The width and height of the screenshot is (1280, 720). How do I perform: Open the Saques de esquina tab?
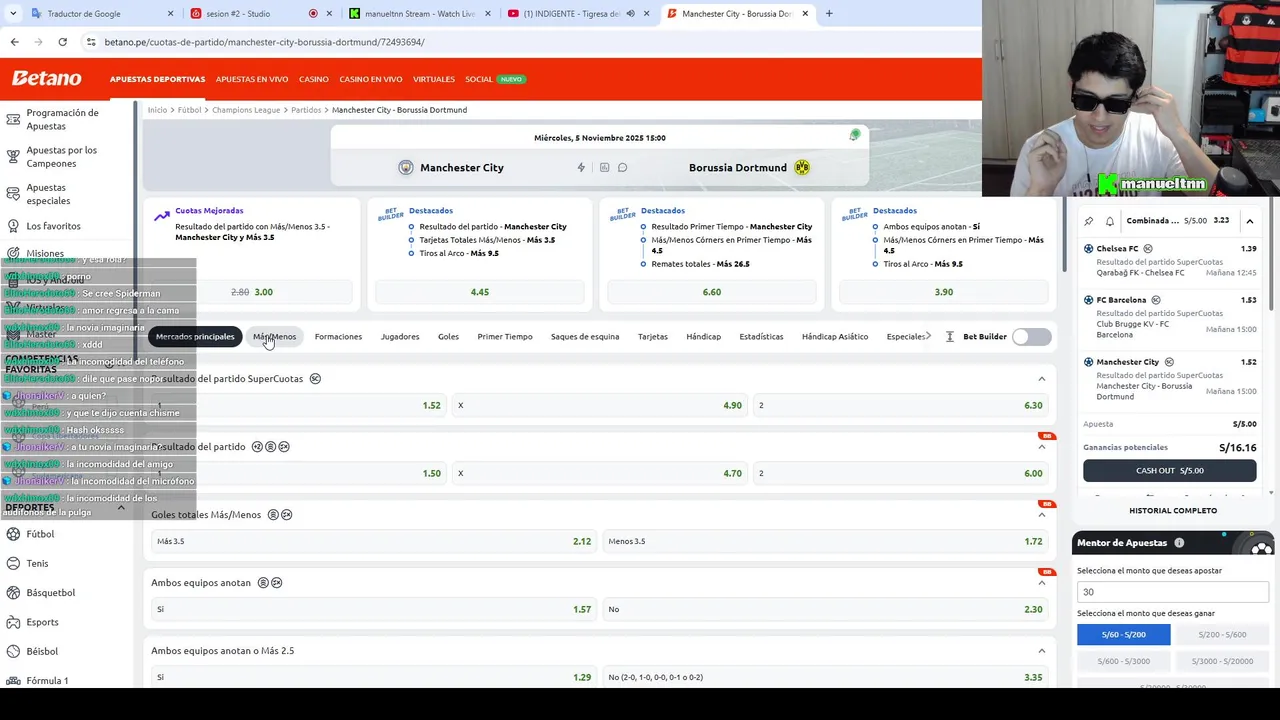pos(585,337)
